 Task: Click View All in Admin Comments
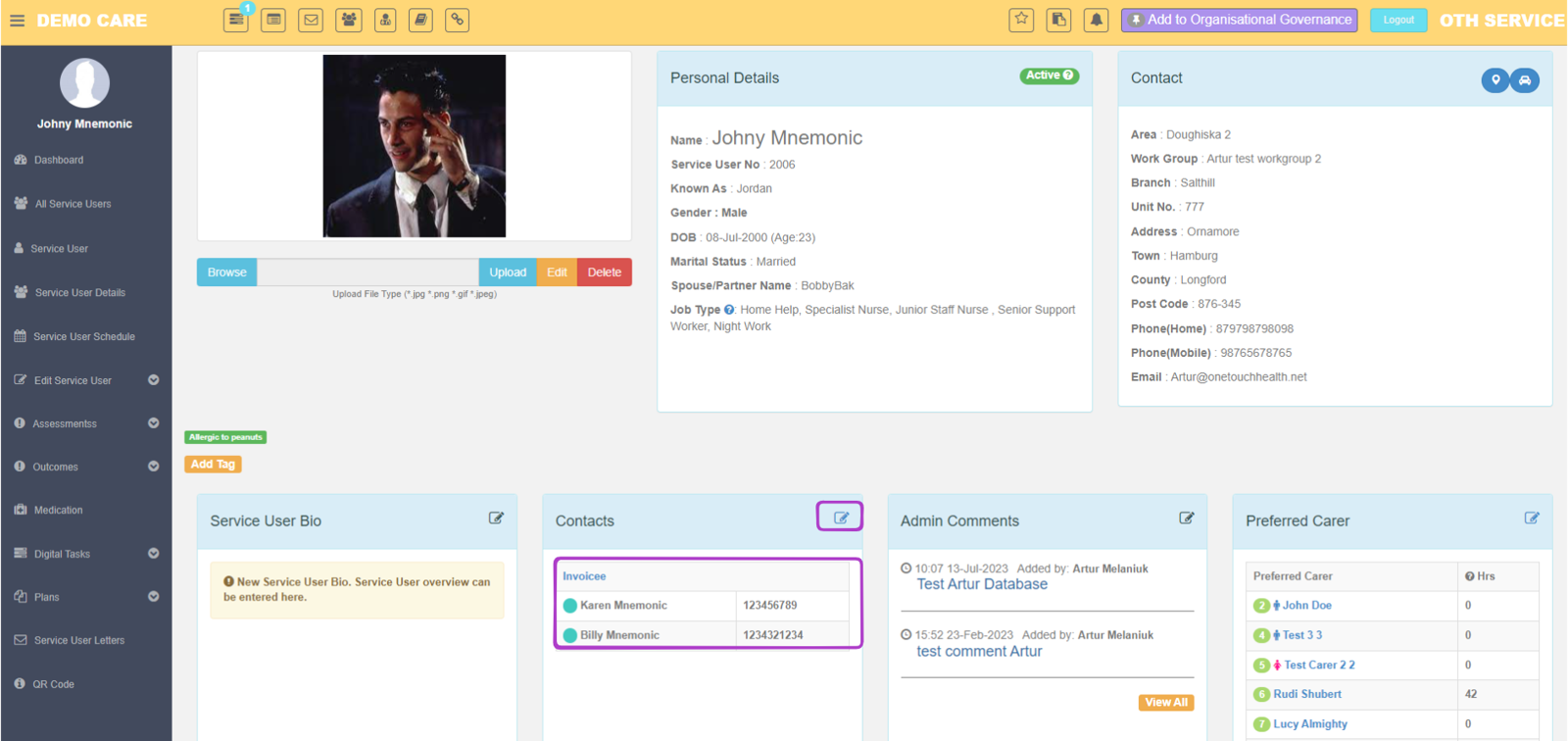[1166, 703]
